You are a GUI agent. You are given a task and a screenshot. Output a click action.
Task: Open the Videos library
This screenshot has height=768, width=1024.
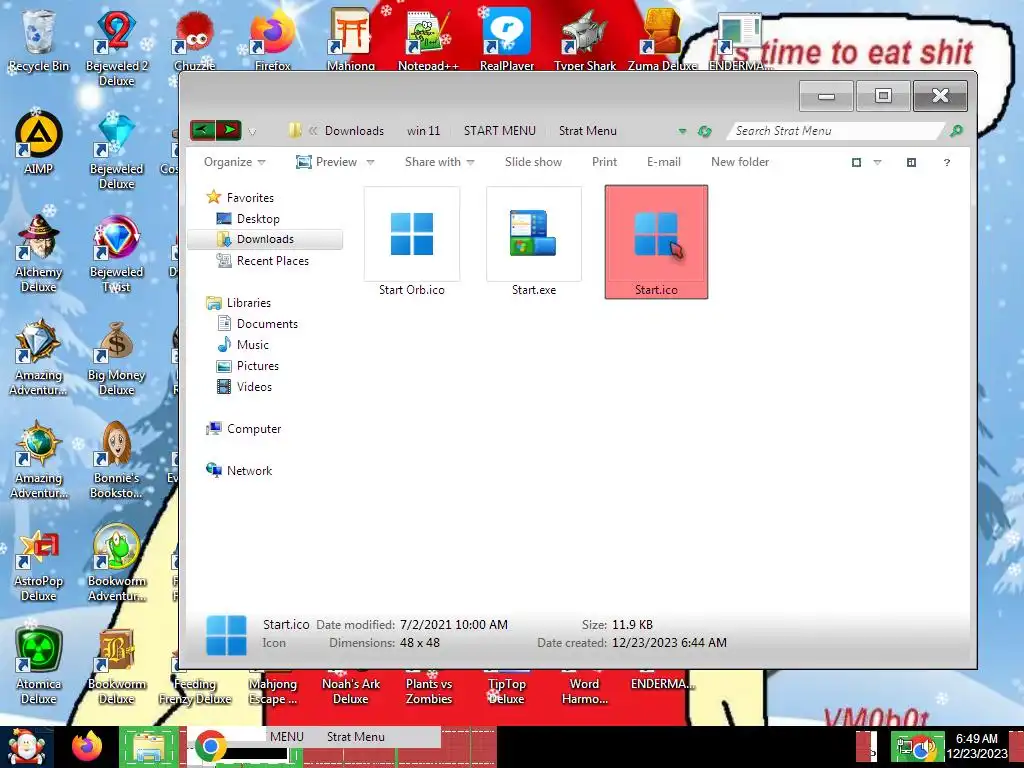point(244,387)
